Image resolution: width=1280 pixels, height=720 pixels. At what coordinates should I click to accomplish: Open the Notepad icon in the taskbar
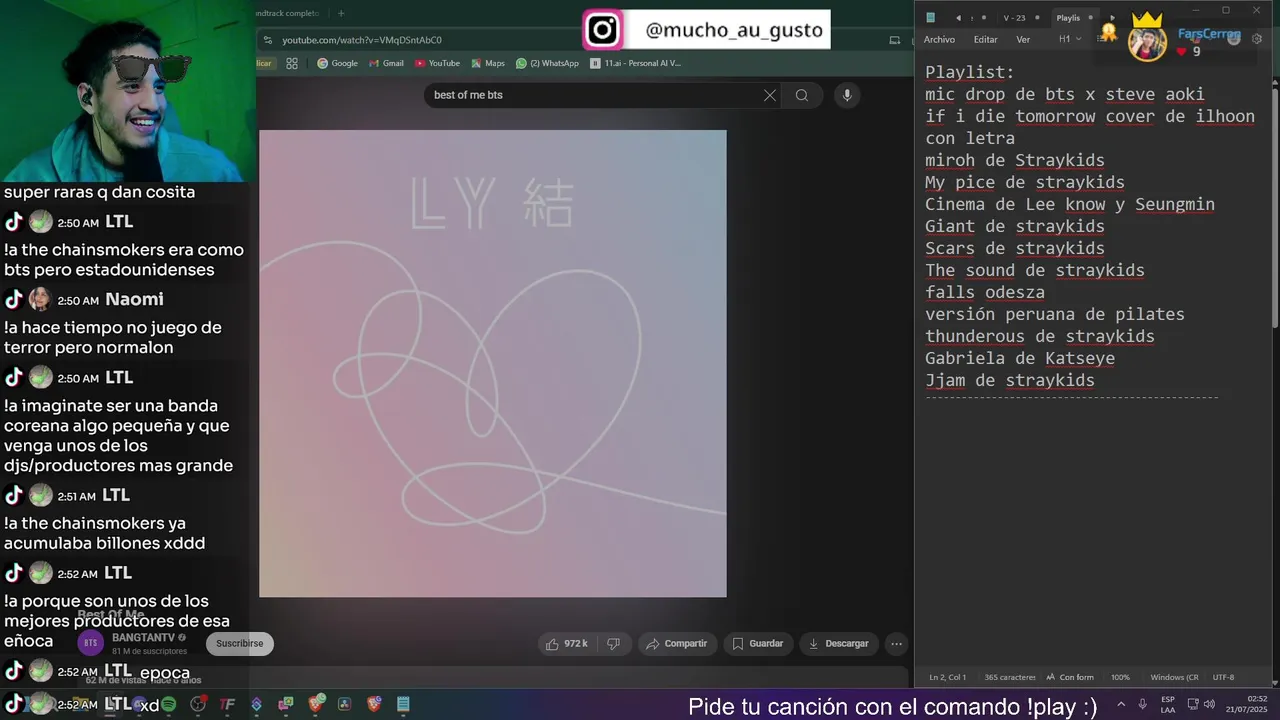point(403,704)
